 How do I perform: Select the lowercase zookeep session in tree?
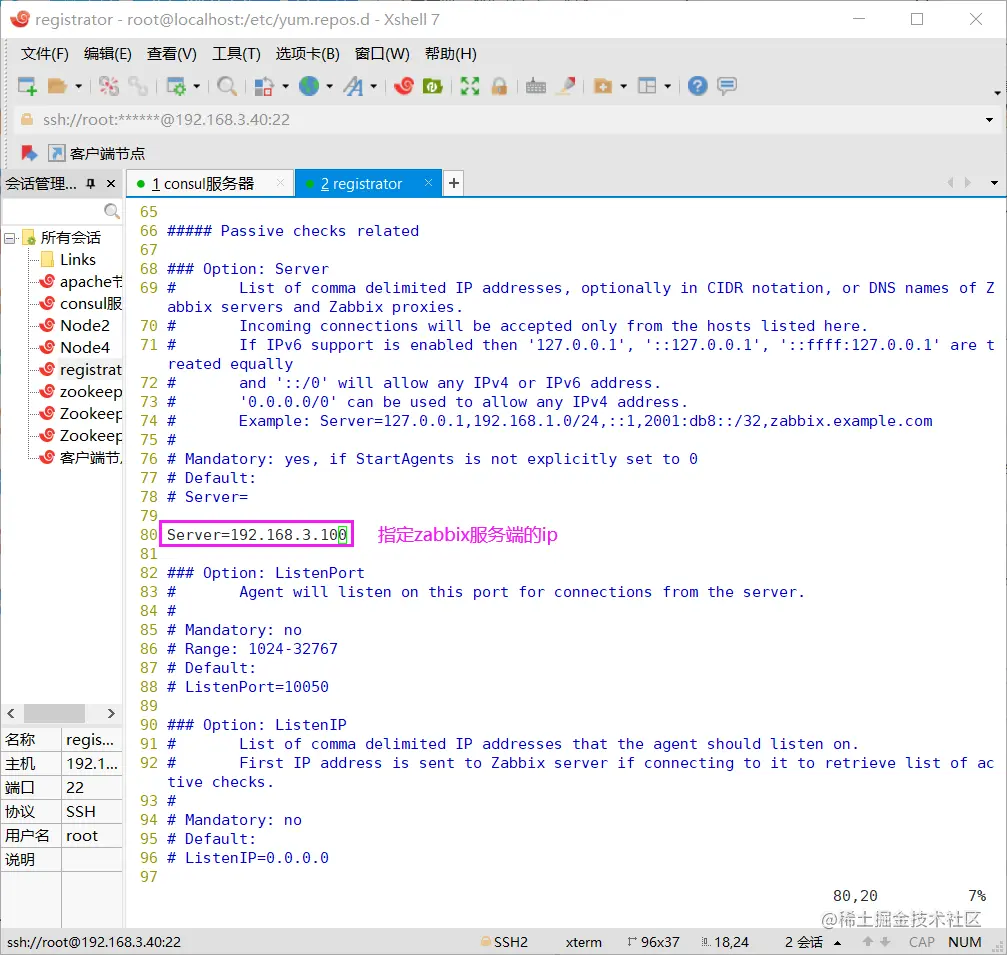point(80,391)
